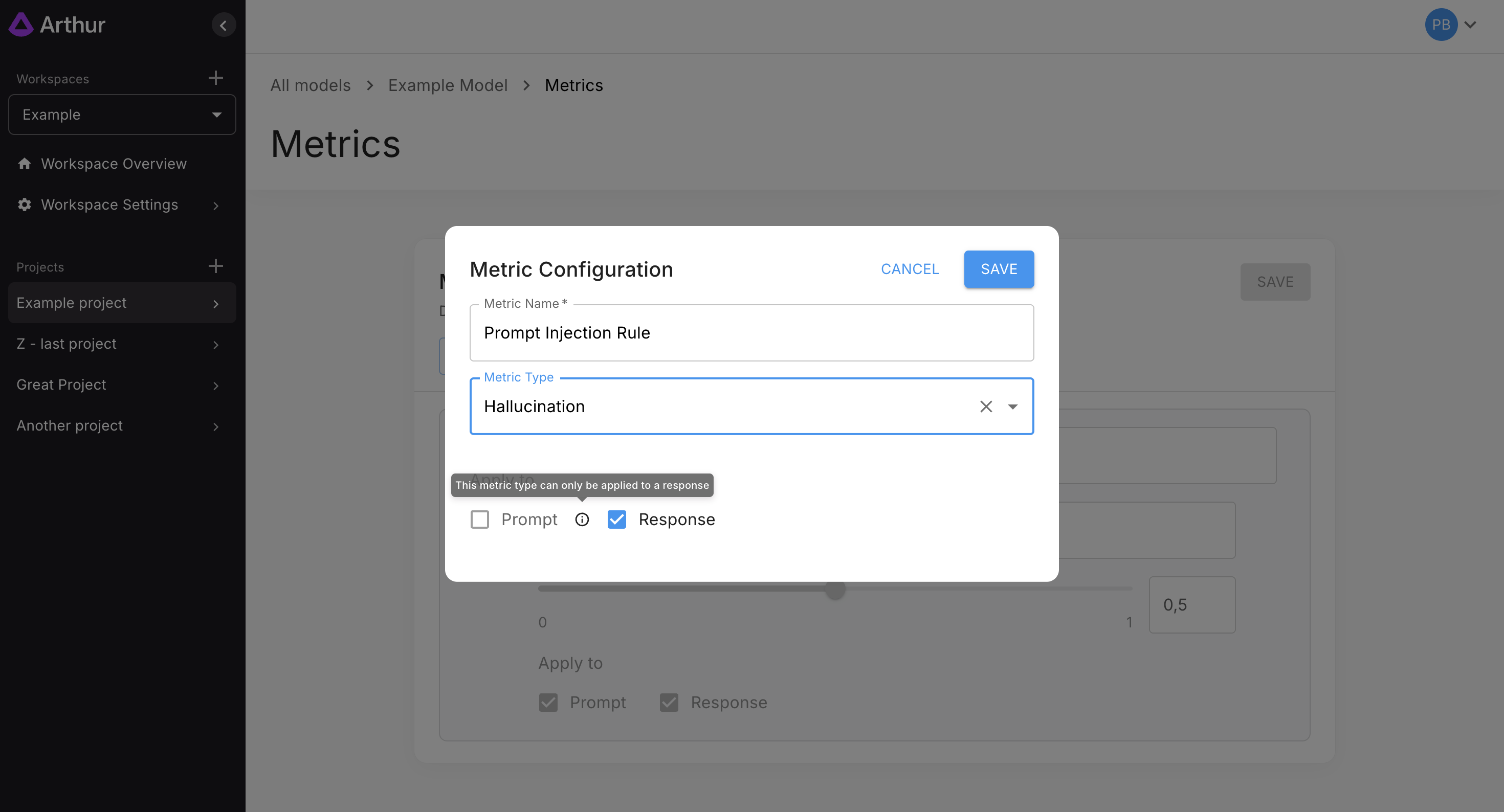Screen dimensions: 1504x812
Task: Click the info icon next to Prompt
Action: [582, 520]
